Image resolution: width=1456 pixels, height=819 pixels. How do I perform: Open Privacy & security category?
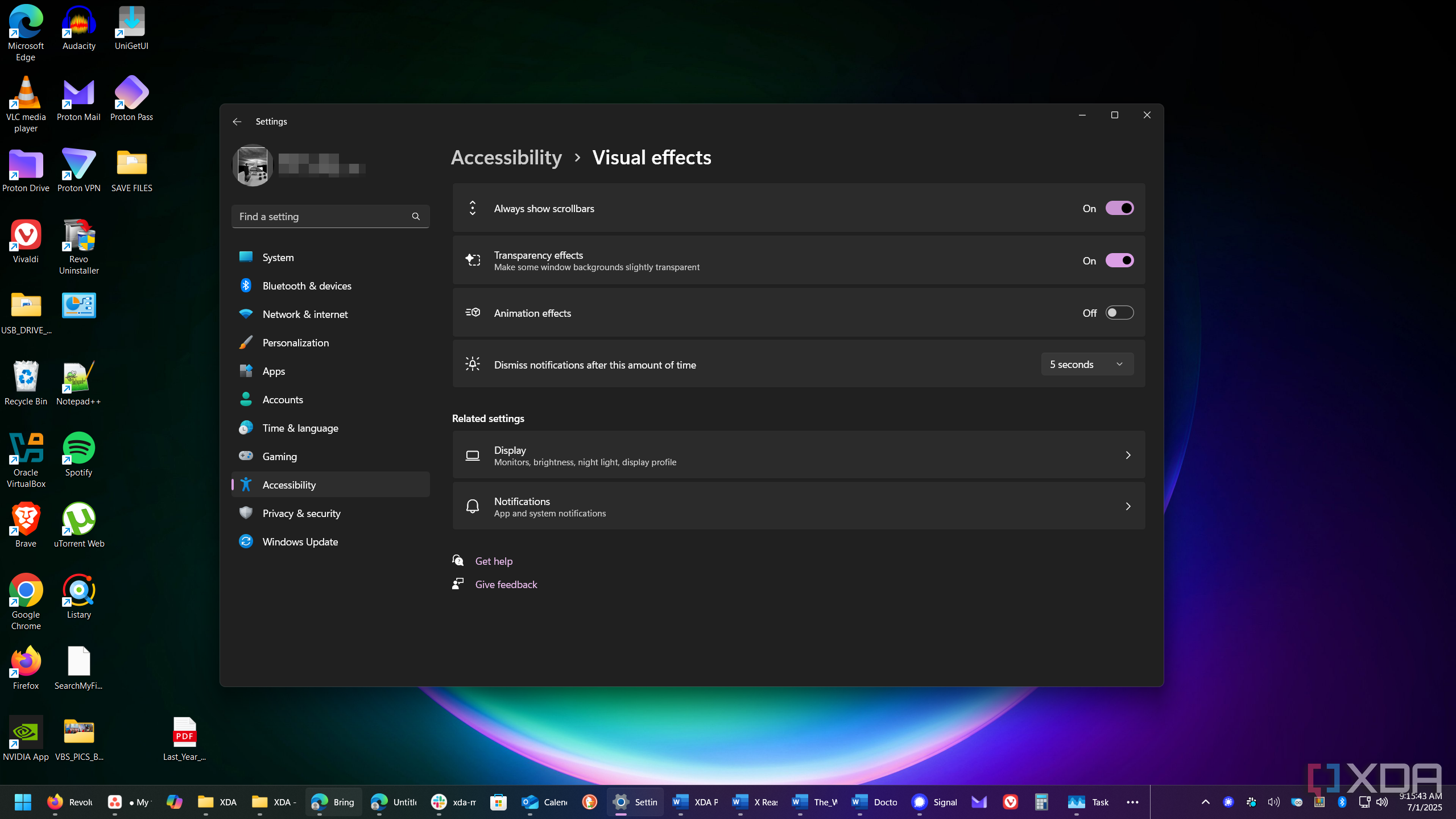click(x=330, y=513)
